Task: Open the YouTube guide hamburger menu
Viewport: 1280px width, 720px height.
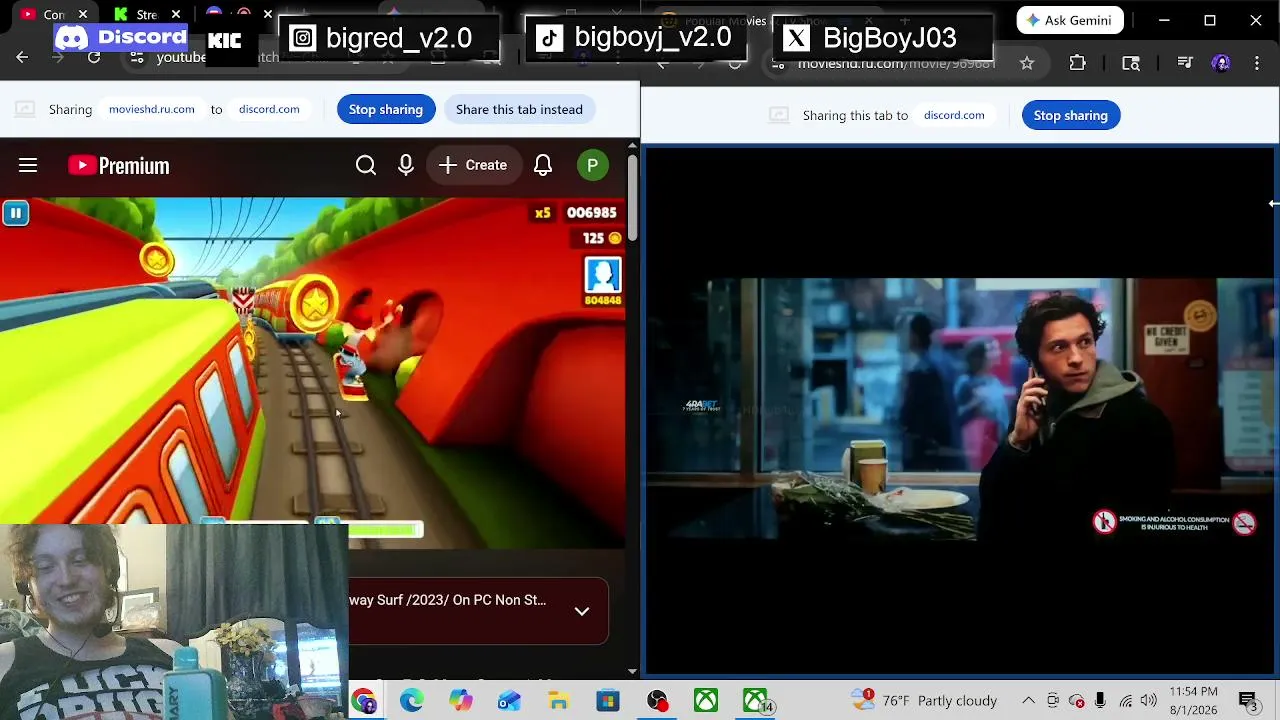Action: 28,165
